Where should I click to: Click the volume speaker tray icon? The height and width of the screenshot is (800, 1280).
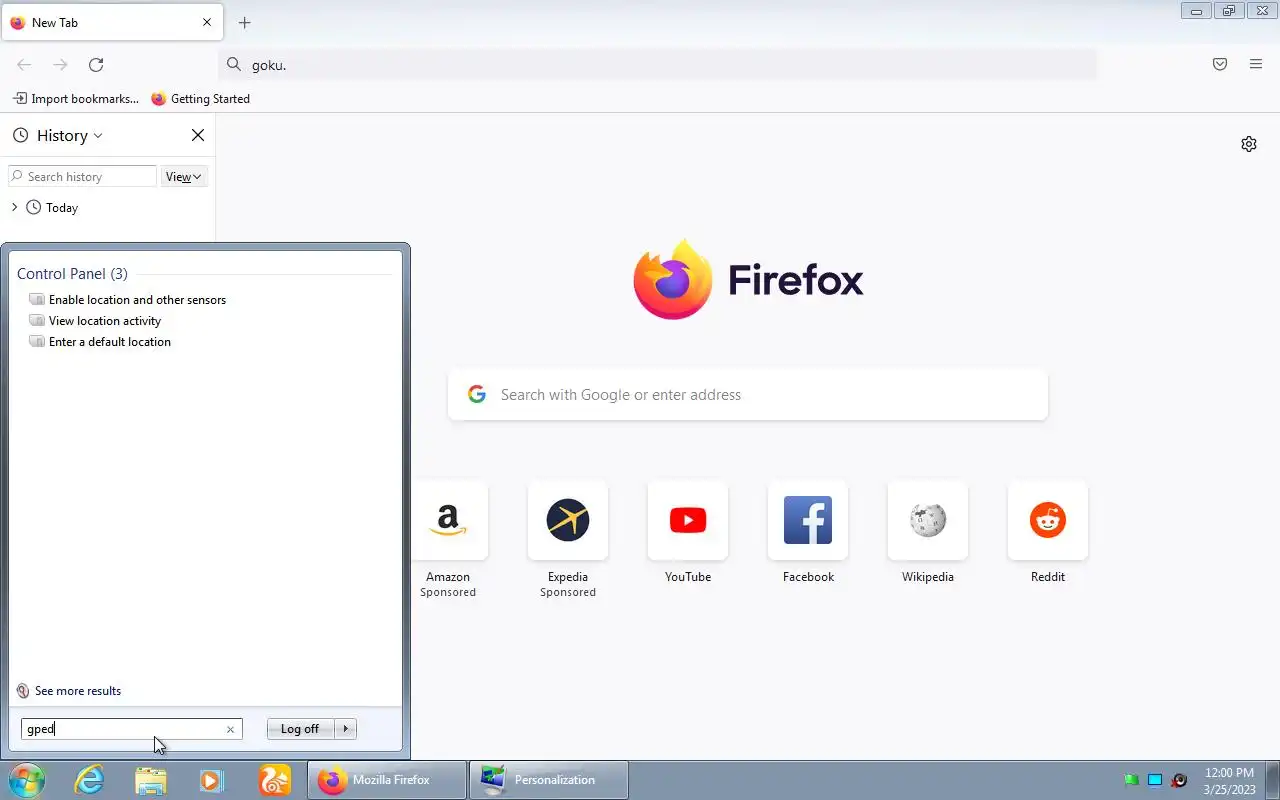click(x=1179, y=780)
